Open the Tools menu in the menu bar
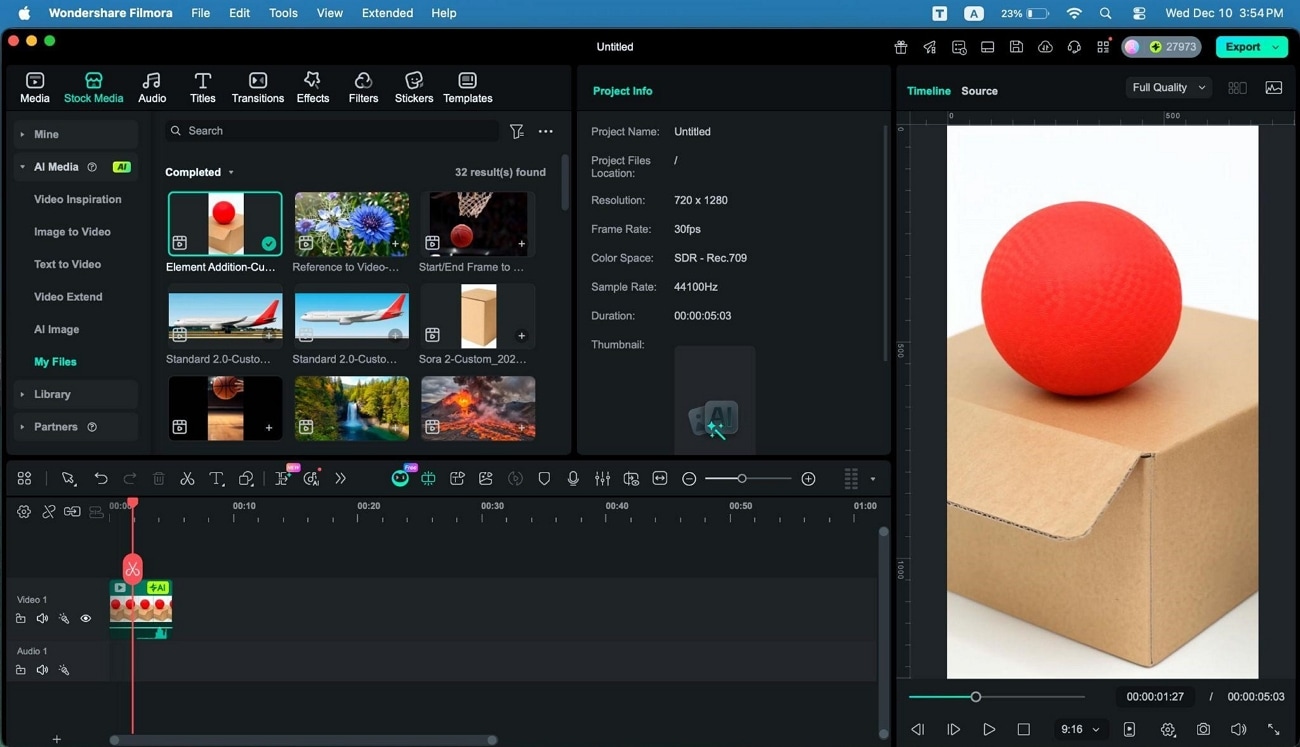The height and width of the screenshot is (747, 1300). [282, 12]
